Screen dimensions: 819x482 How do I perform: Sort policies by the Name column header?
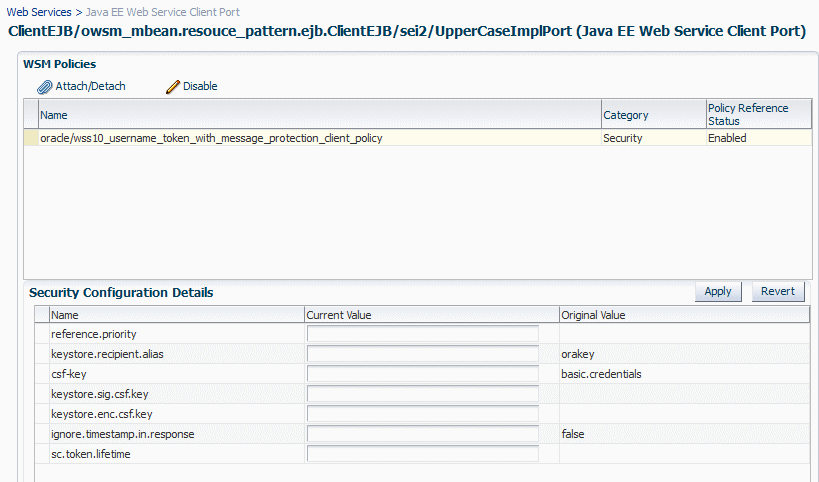[x=320, y=114]
